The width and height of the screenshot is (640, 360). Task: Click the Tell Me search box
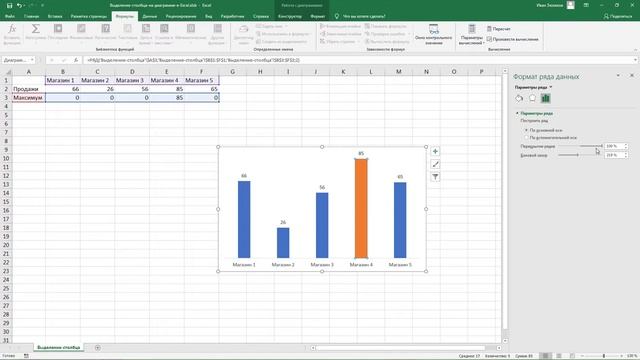[360, 16]
